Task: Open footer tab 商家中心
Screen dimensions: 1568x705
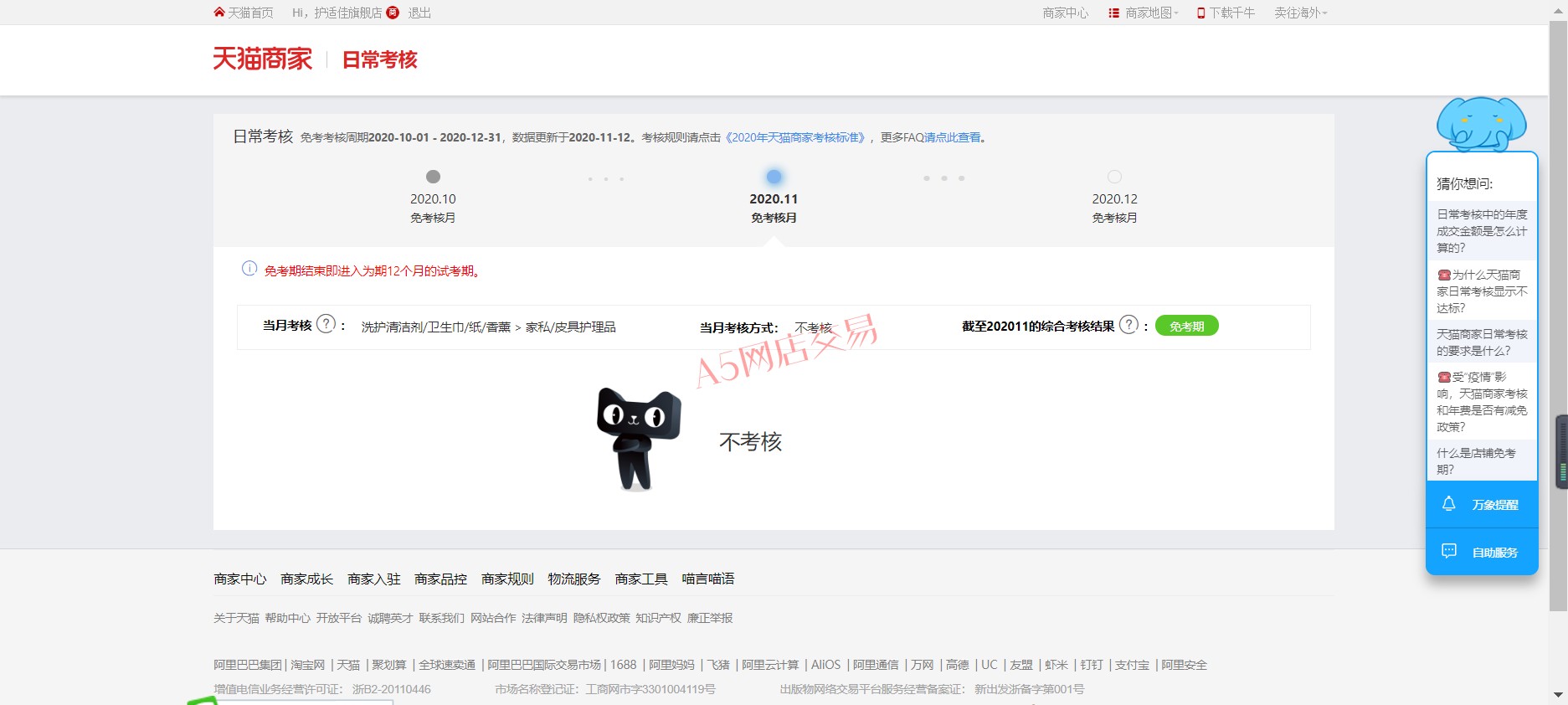Action: pos(240,579)
